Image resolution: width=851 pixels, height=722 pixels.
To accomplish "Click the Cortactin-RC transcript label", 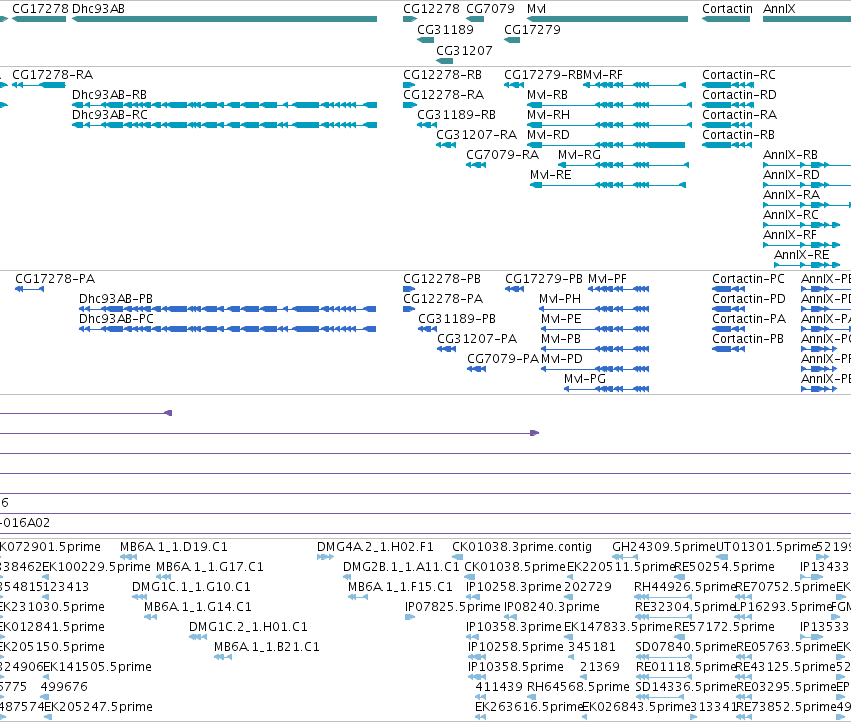I will 739,74.
